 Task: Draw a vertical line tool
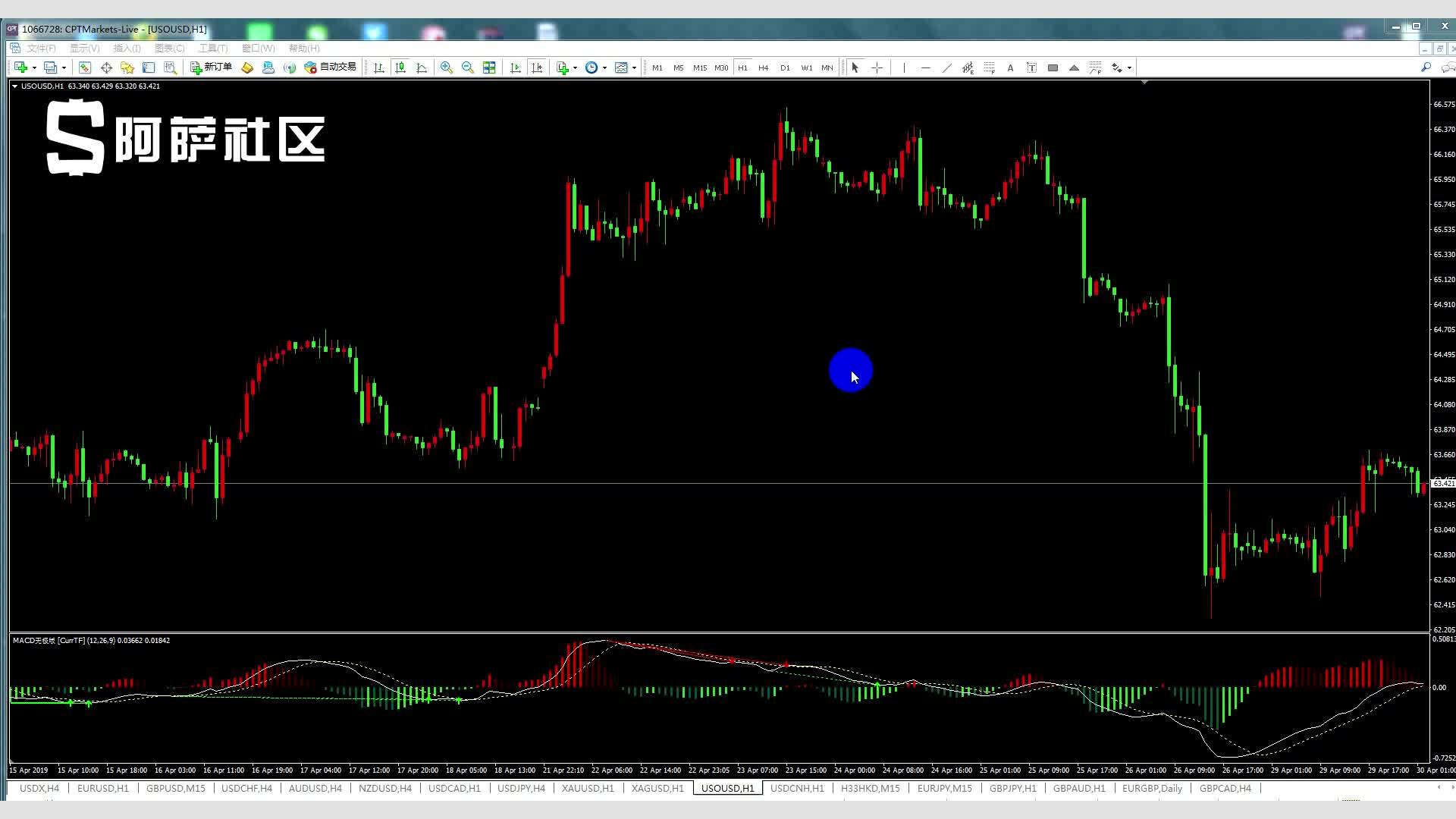coord(904,67)
